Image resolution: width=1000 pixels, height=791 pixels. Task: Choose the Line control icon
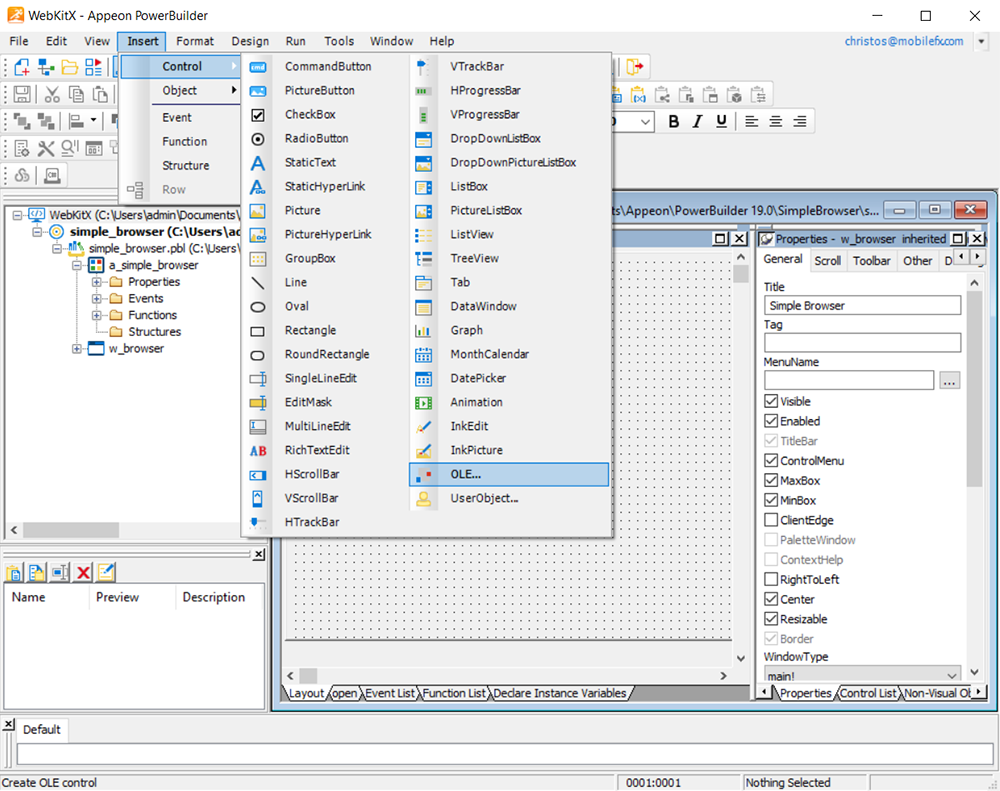(x=258, y=283)
